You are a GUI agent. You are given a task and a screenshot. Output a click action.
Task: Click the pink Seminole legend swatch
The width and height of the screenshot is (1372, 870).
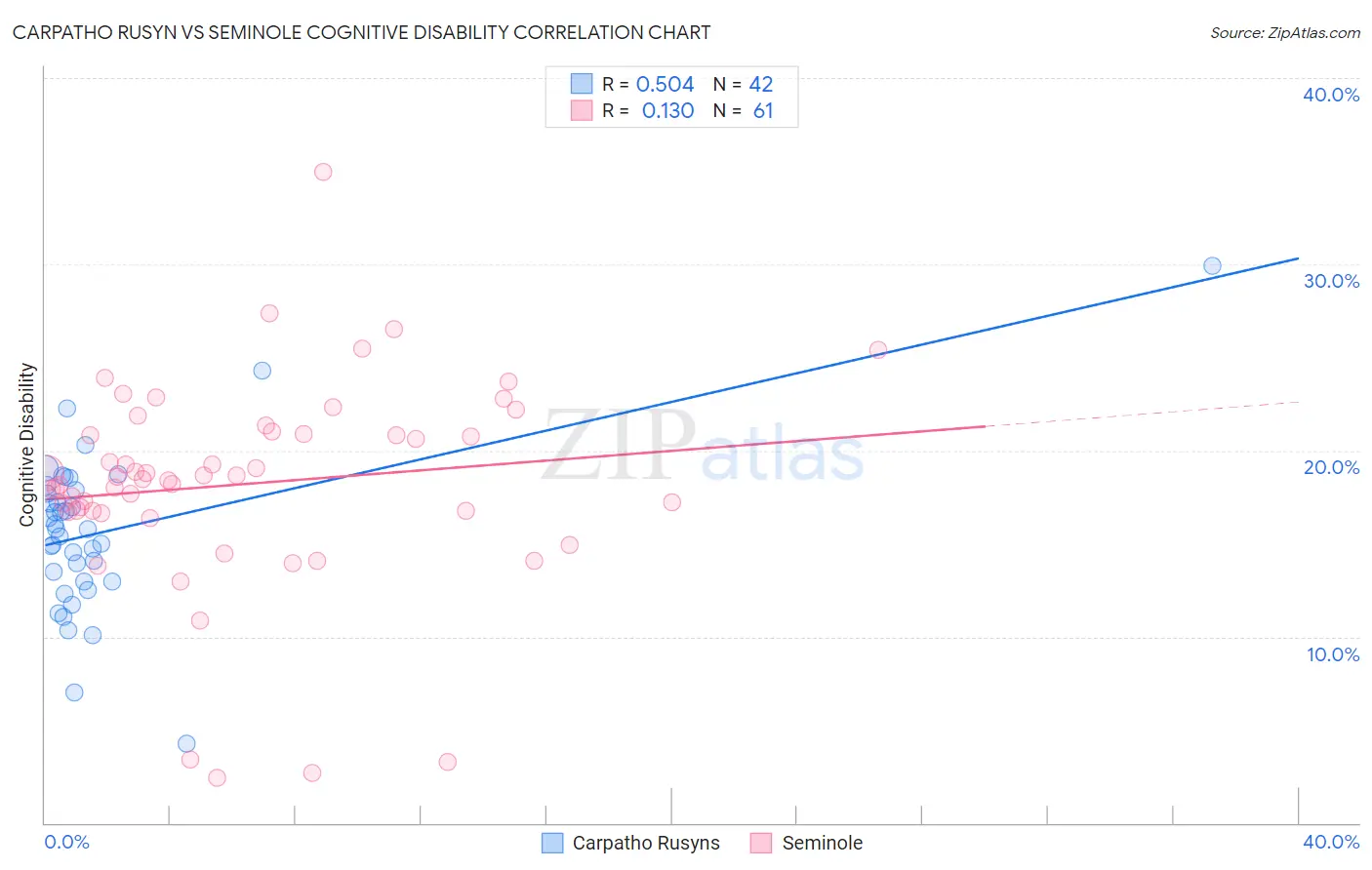tap(761, 843)
